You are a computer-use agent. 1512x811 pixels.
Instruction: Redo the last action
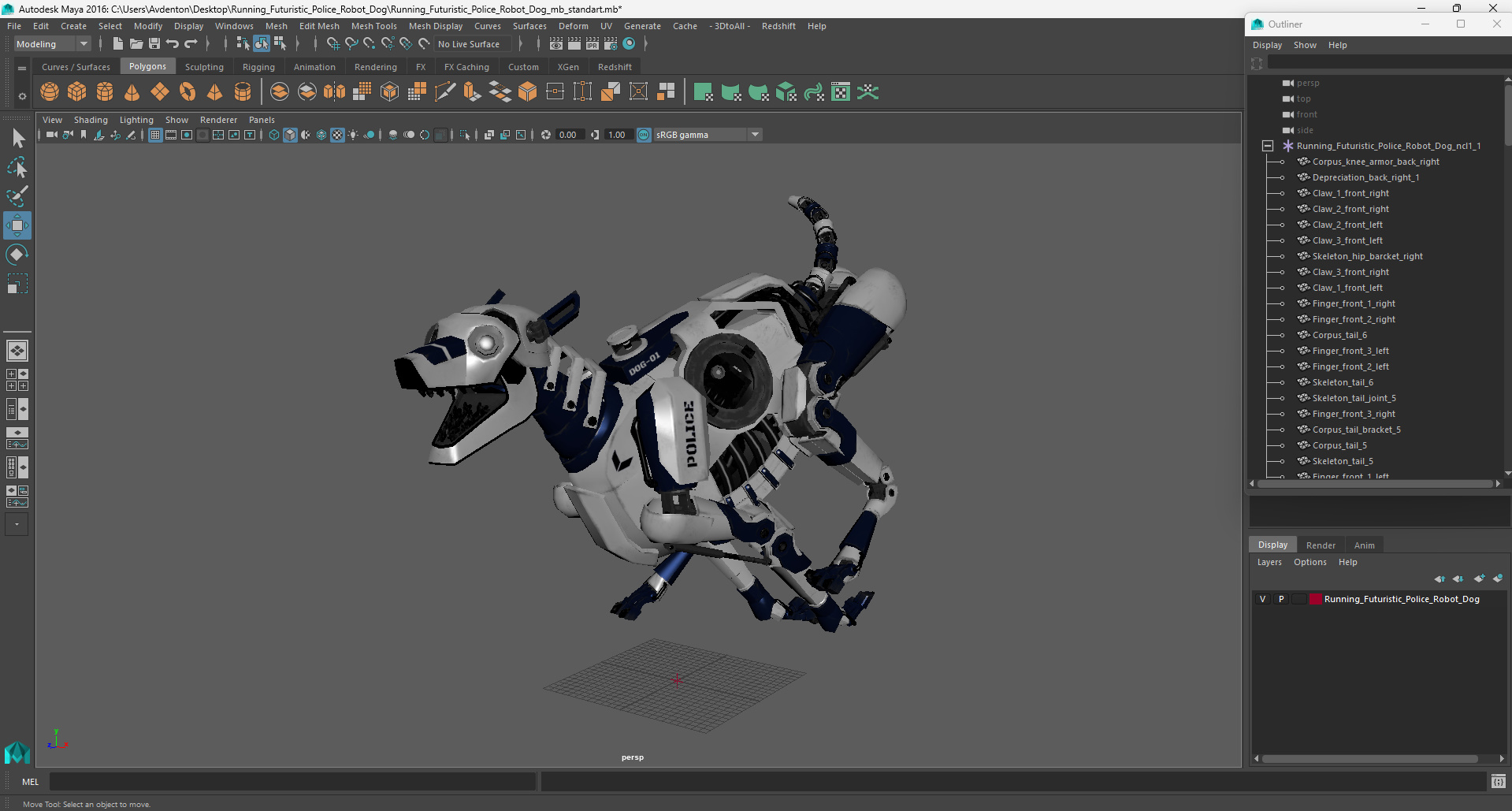[x=191, y=44]
